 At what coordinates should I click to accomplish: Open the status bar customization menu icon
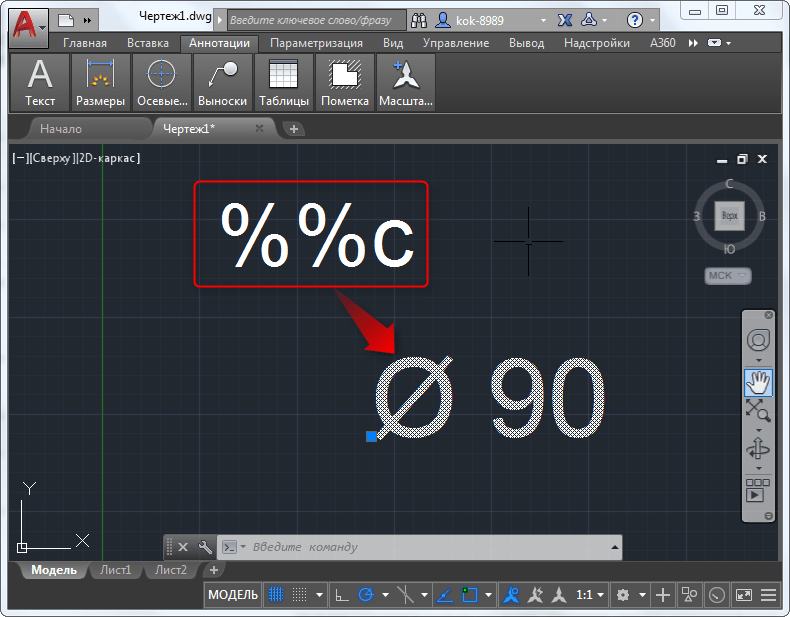(x=768, y=595)
